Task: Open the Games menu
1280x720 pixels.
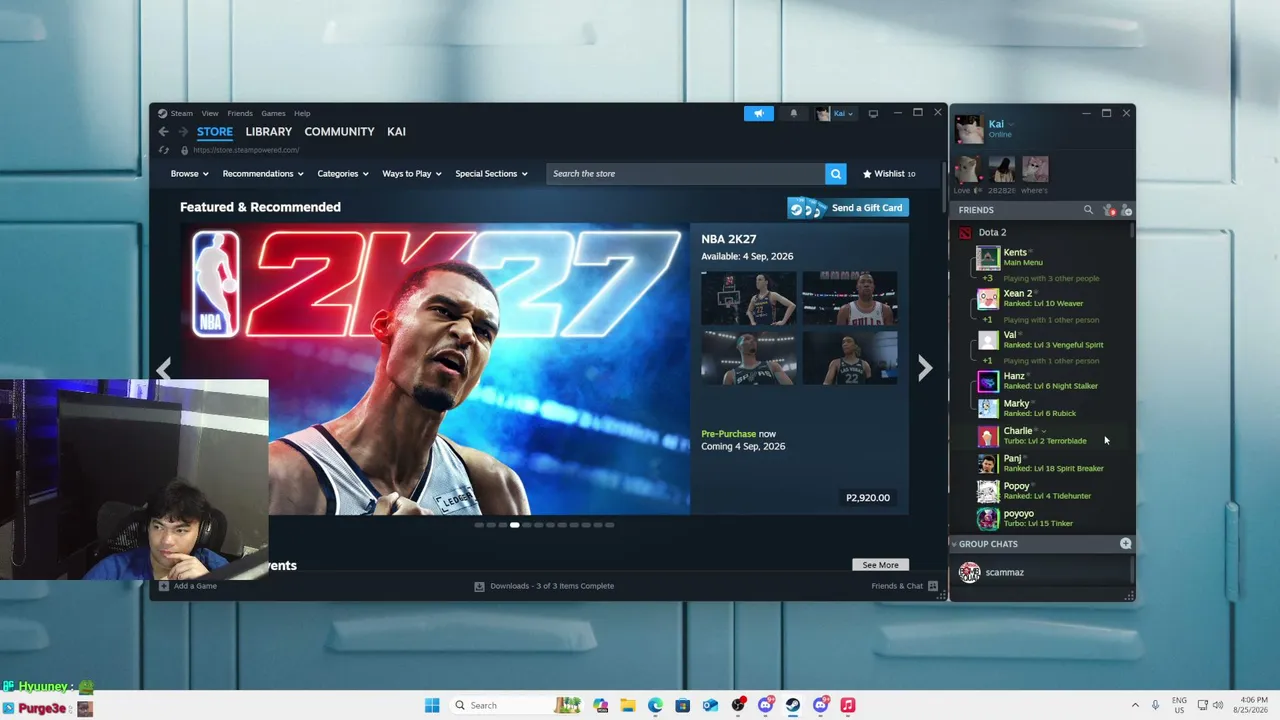Action: (x=273, y=113)
